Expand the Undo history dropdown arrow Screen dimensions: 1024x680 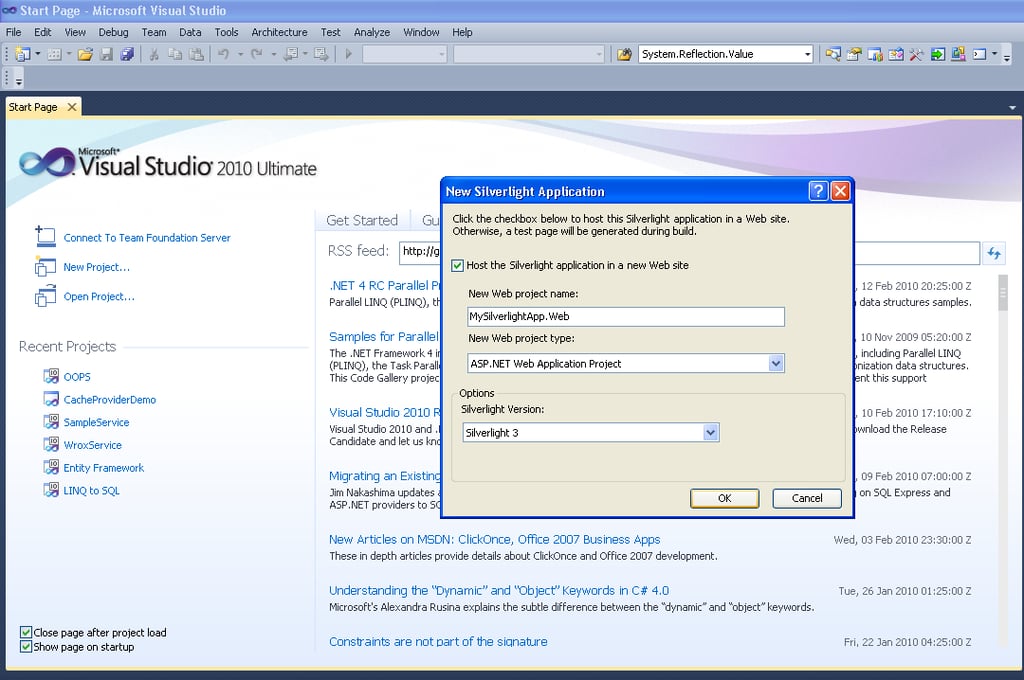point(240,54)
